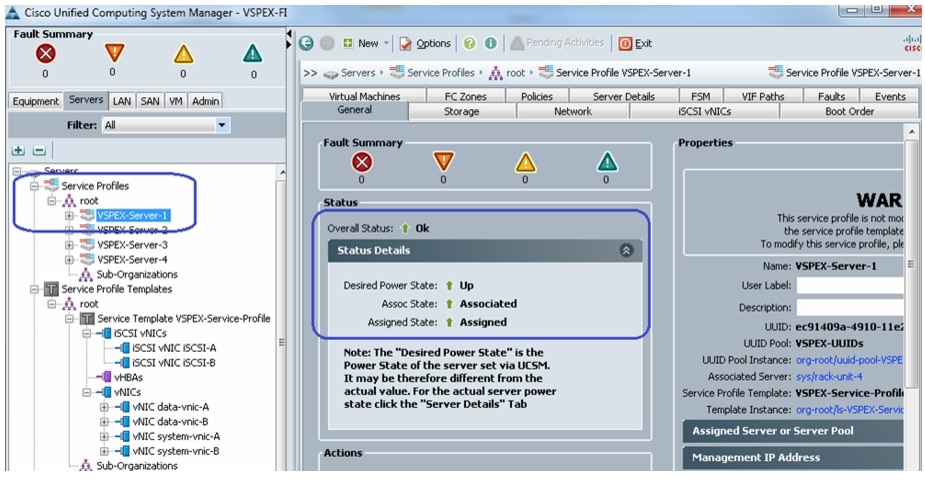925x483 pixels.
Task: Switch to the Equipment tab
Action: coord(35,101)
